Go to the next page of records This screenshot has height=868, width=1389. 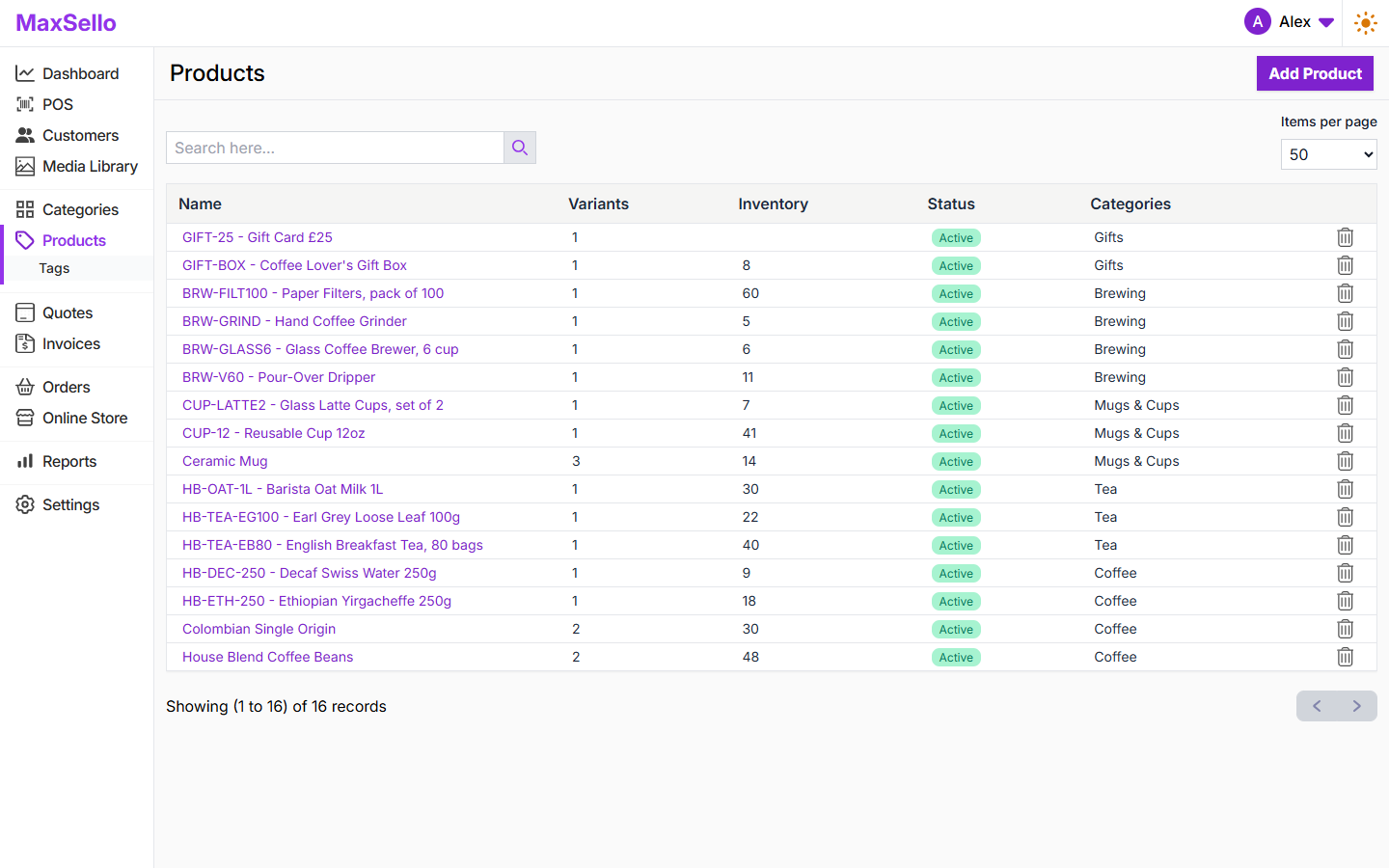(x=1356, y=706)
